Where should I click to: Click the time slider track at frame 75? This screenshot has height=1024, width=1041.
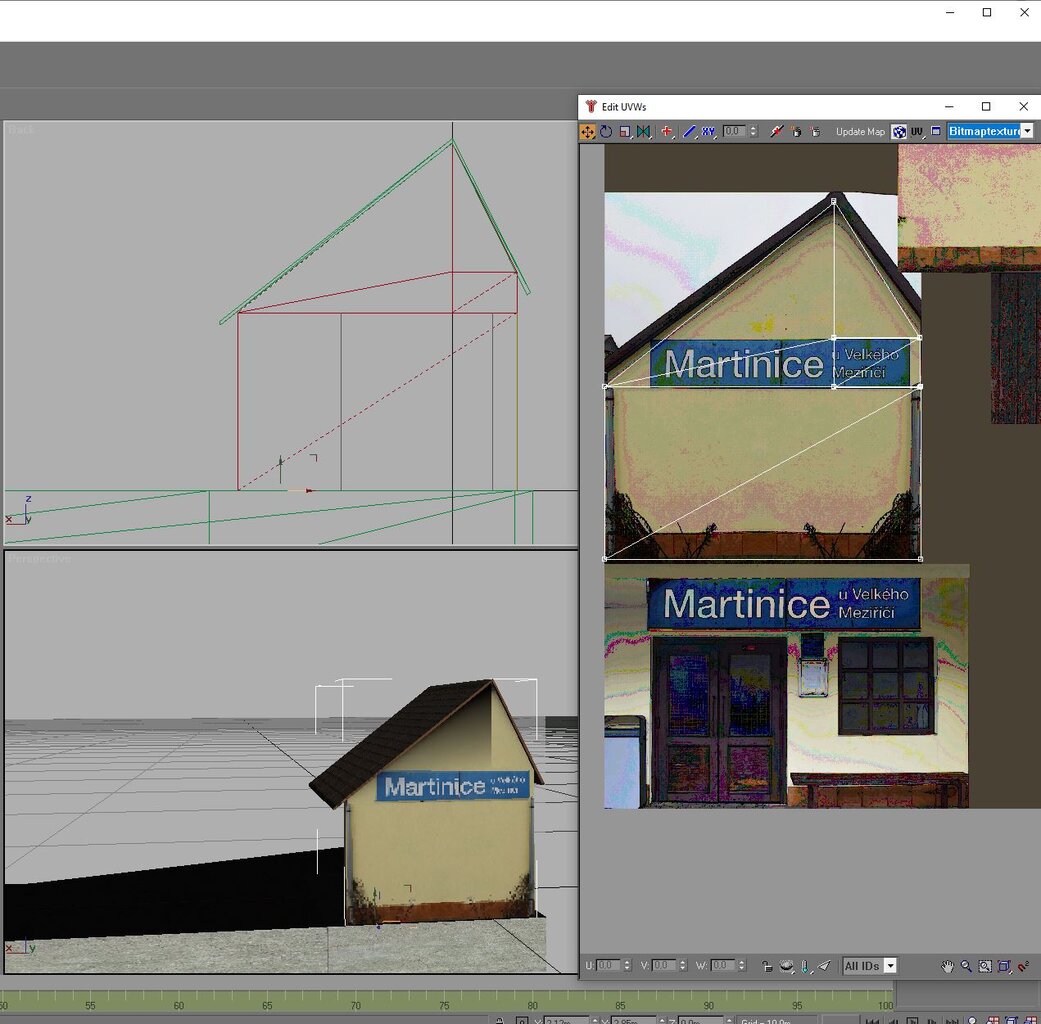click(x=444, y=1004)
